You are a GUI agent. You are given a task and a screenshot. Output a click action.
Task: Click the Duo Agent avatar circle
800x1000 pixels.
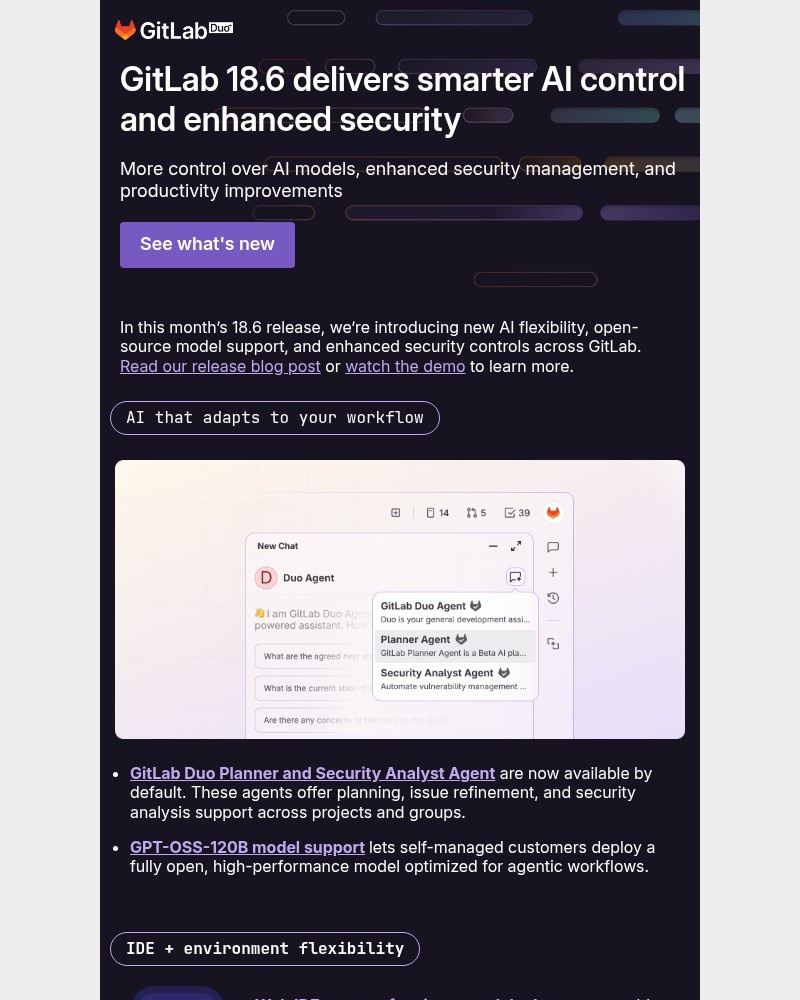[x=266, y=578]
